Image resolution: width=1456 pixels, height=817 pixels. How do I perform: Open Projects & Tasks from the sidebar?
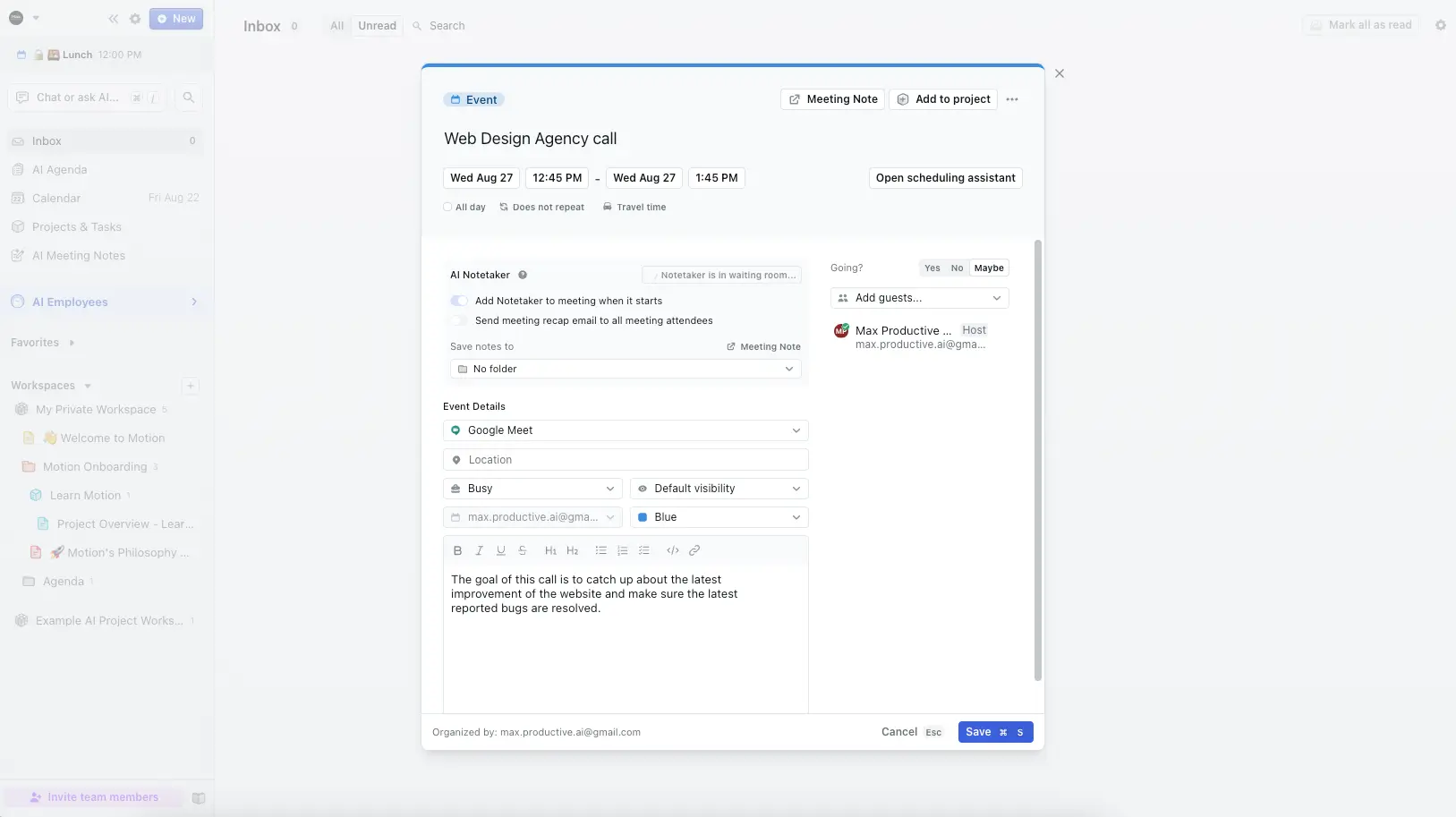coord(77,226)
